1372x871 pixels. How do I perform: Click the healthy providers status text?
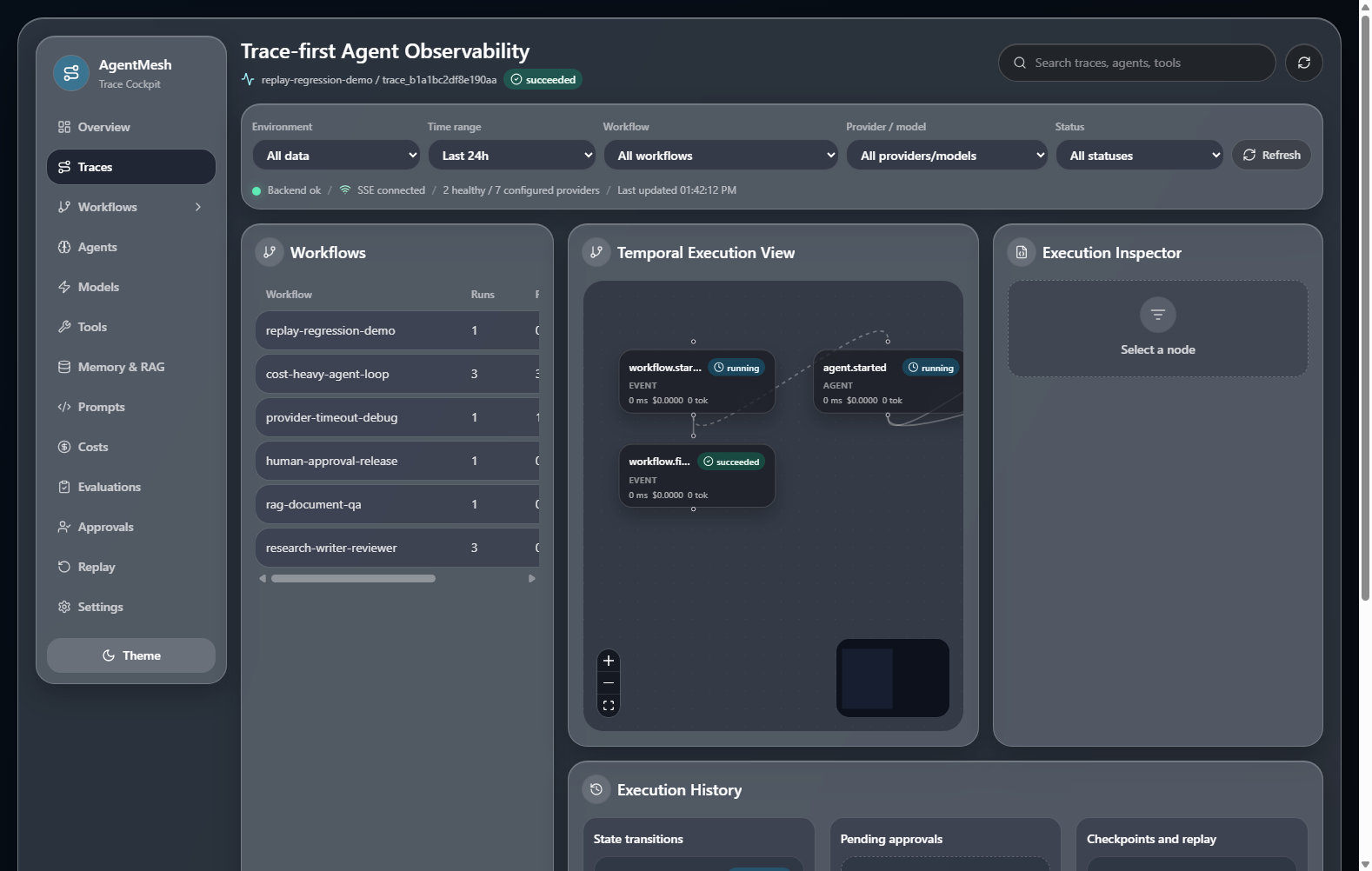pyautogui.click(x=521, y=190)
